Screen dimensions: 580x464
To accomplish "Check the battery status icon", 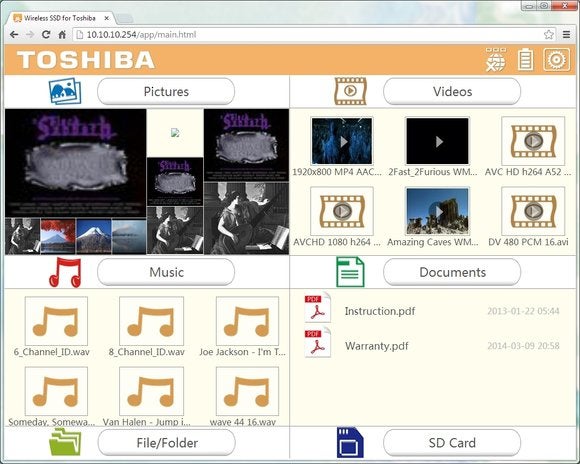I will (525, 60).
